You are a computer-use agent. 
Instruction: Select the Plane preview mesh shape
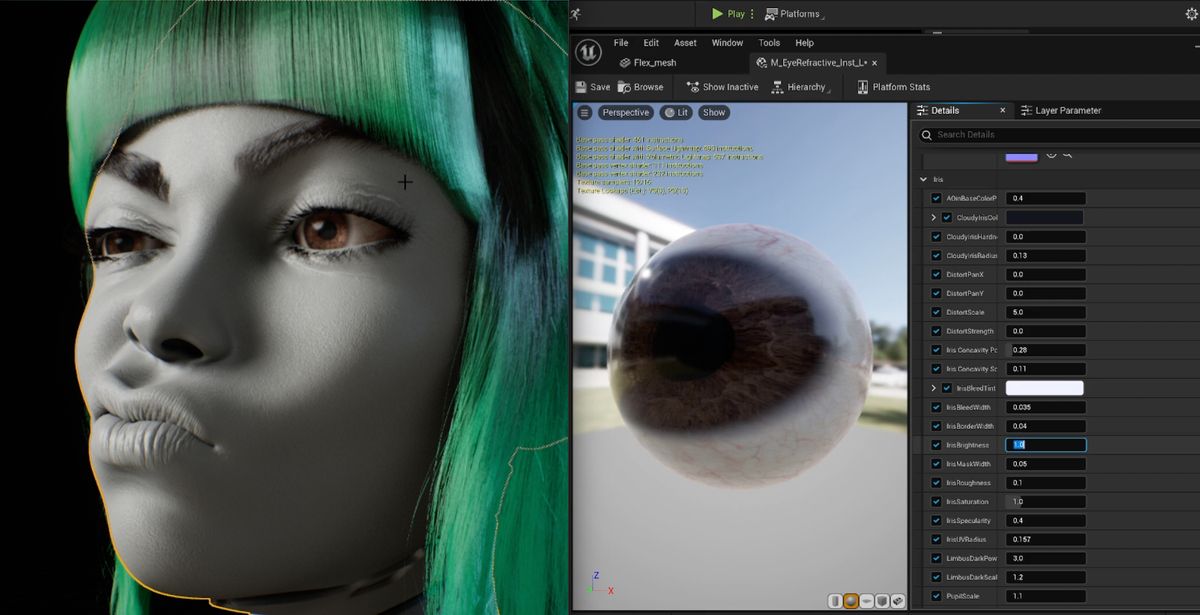click(865, 601)
